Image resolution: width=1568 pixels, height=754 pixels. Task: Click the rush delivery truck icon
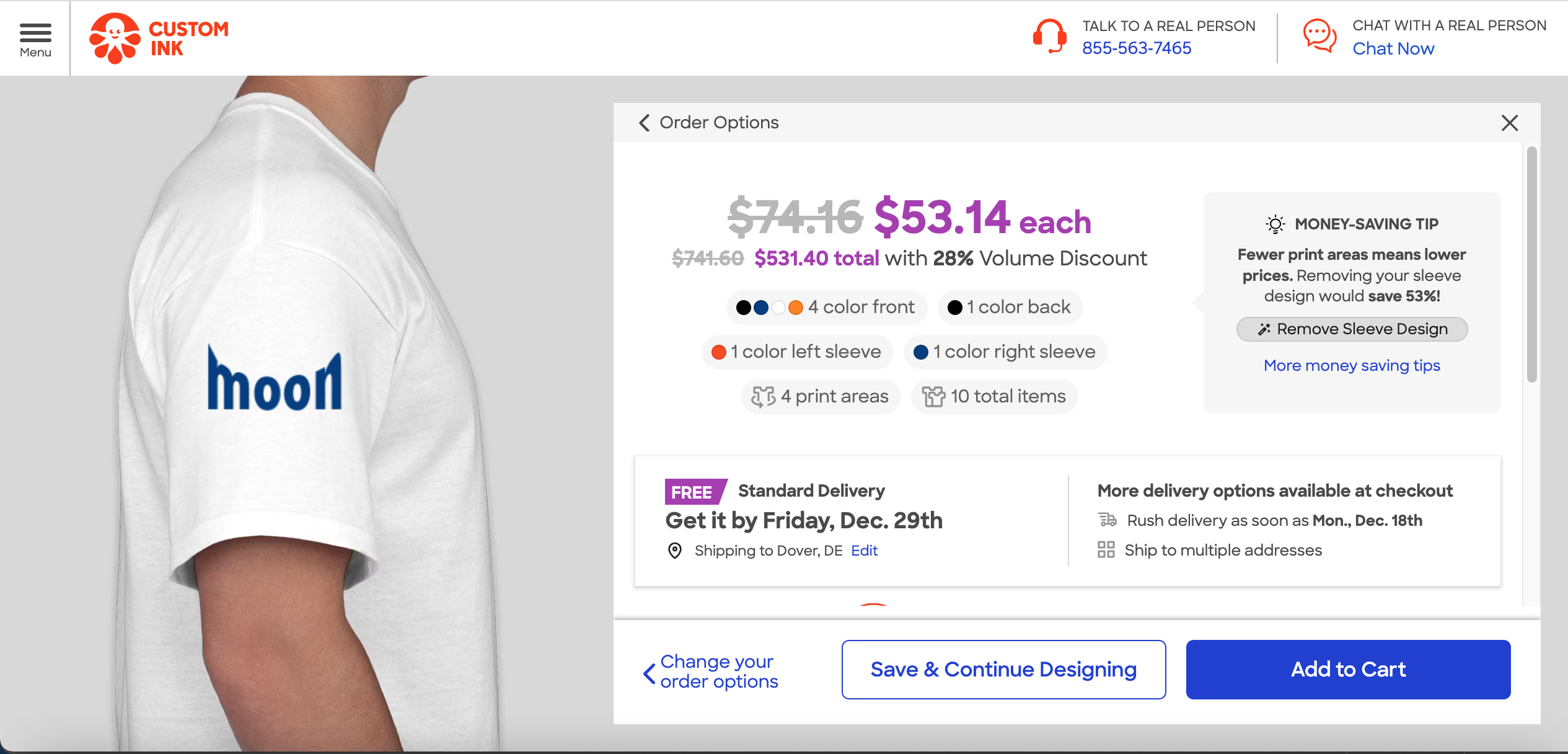pos(1108,520)
